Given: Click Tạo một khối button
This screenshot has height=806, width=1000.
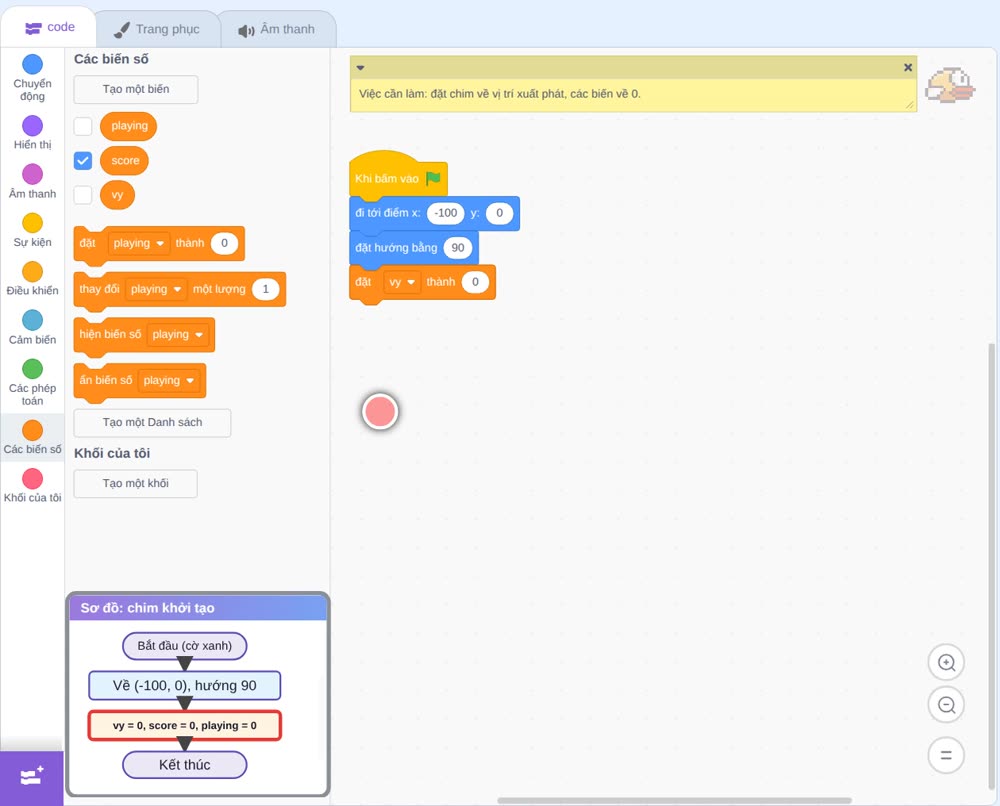Looking at the screenshot, I should [136, 484].
